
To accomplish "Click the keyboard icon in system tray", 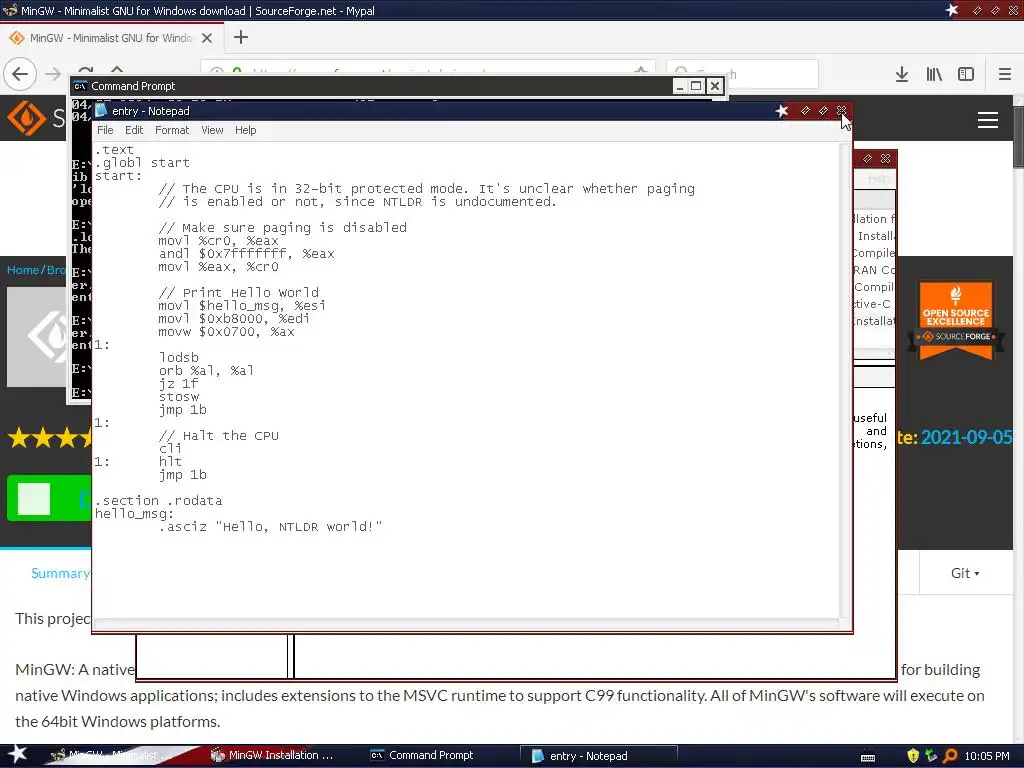I will coord(868,757).
